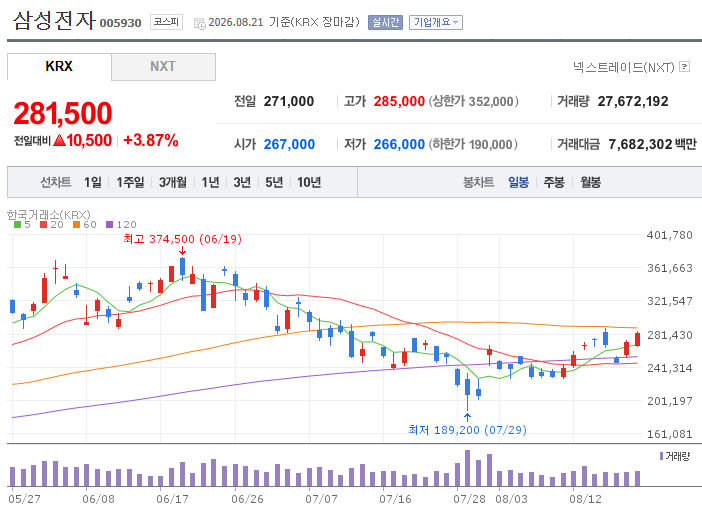
Task: Click the +3.87% change percentage
Action: [x=151, y=140]
